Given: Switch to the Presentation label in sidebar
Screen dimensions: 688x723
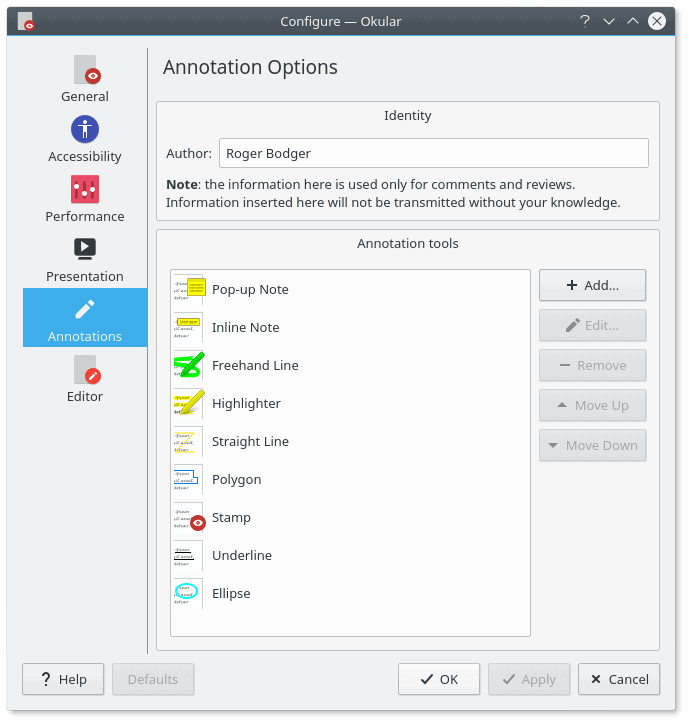Looking at the screenshot, I should pyautogui.click(x=85, y=276).
